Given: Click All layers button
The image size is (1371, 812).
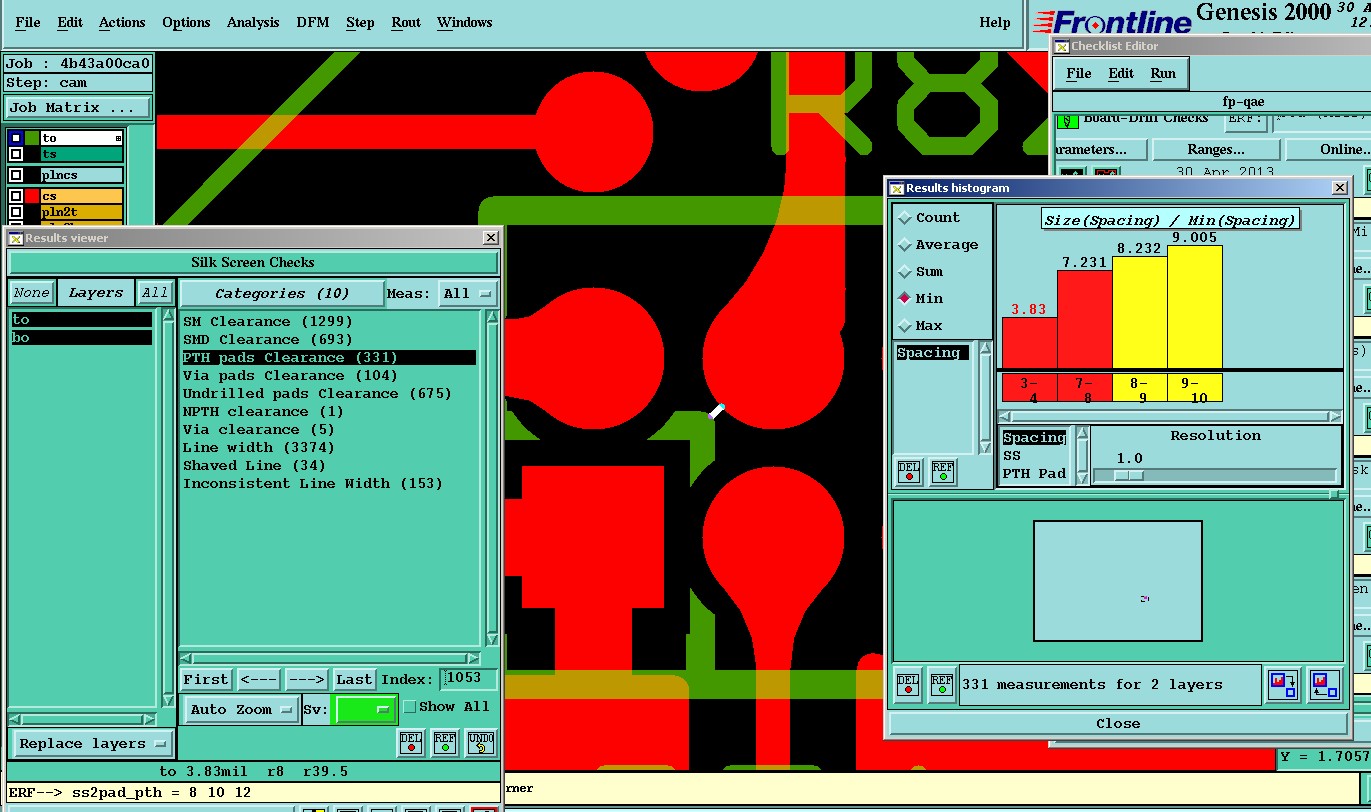Looking at the screenshot, I should 155,293.
